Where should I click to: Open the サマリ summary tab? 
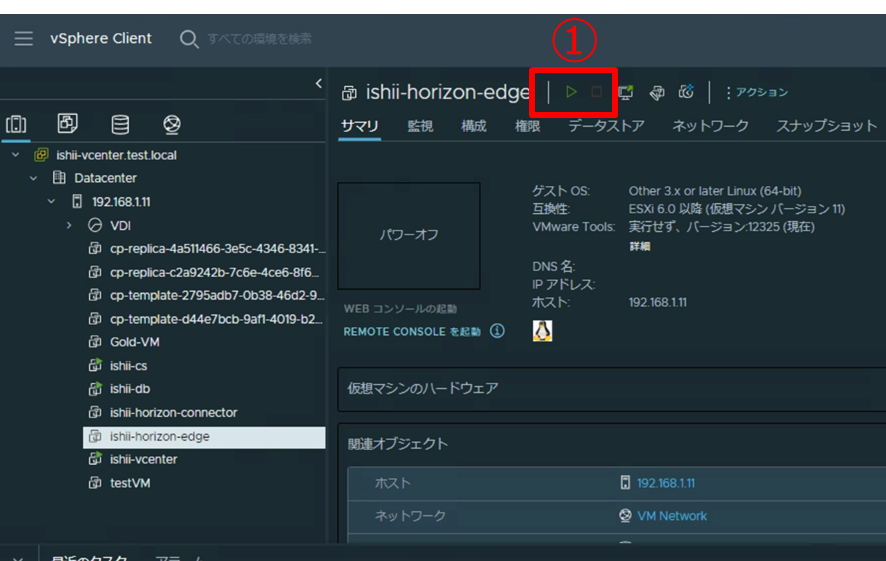pos(359,126)
